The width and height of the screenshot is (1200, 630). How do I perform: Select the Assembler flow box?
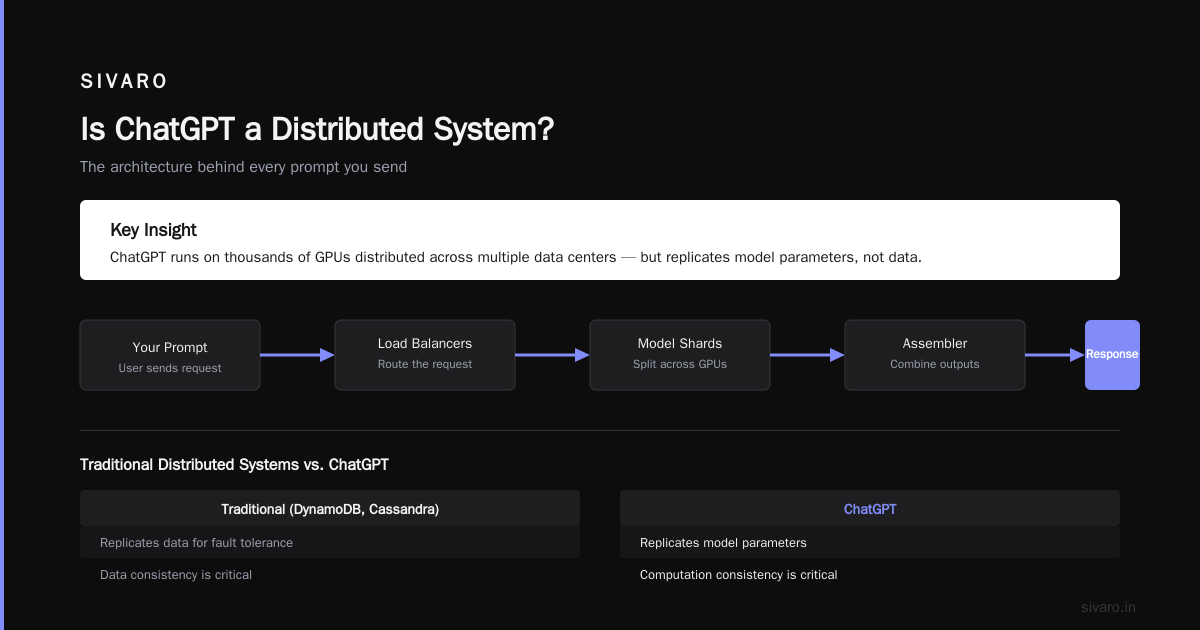coord(935,355)
